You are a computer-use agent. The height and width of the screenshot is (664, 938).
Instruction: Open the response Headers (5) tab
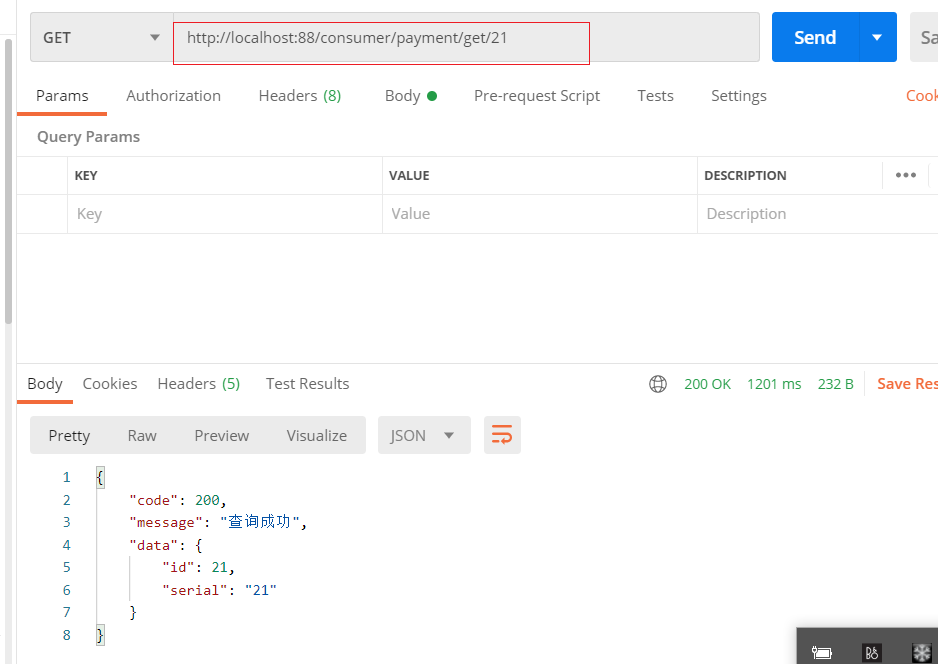tap(199, 383)
